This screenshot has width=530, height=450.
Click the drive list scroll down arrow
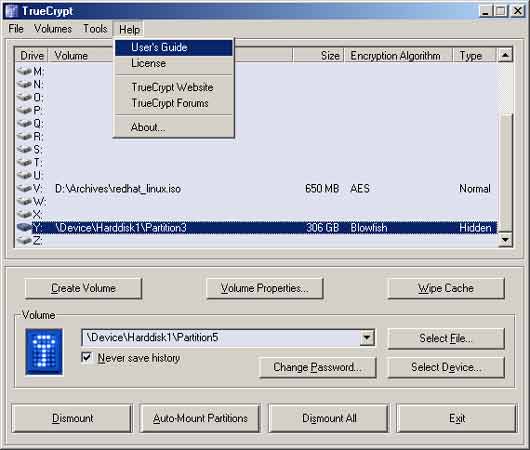click(505, 240)
